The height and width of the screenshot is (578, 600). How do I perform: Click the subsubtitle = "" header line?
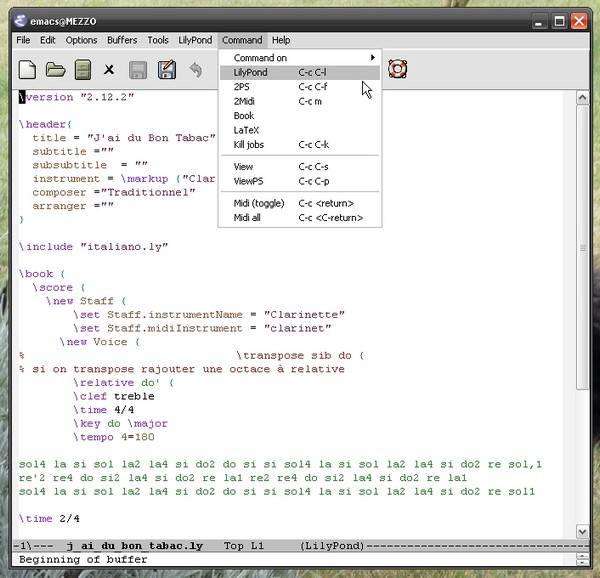pos(90,165)
